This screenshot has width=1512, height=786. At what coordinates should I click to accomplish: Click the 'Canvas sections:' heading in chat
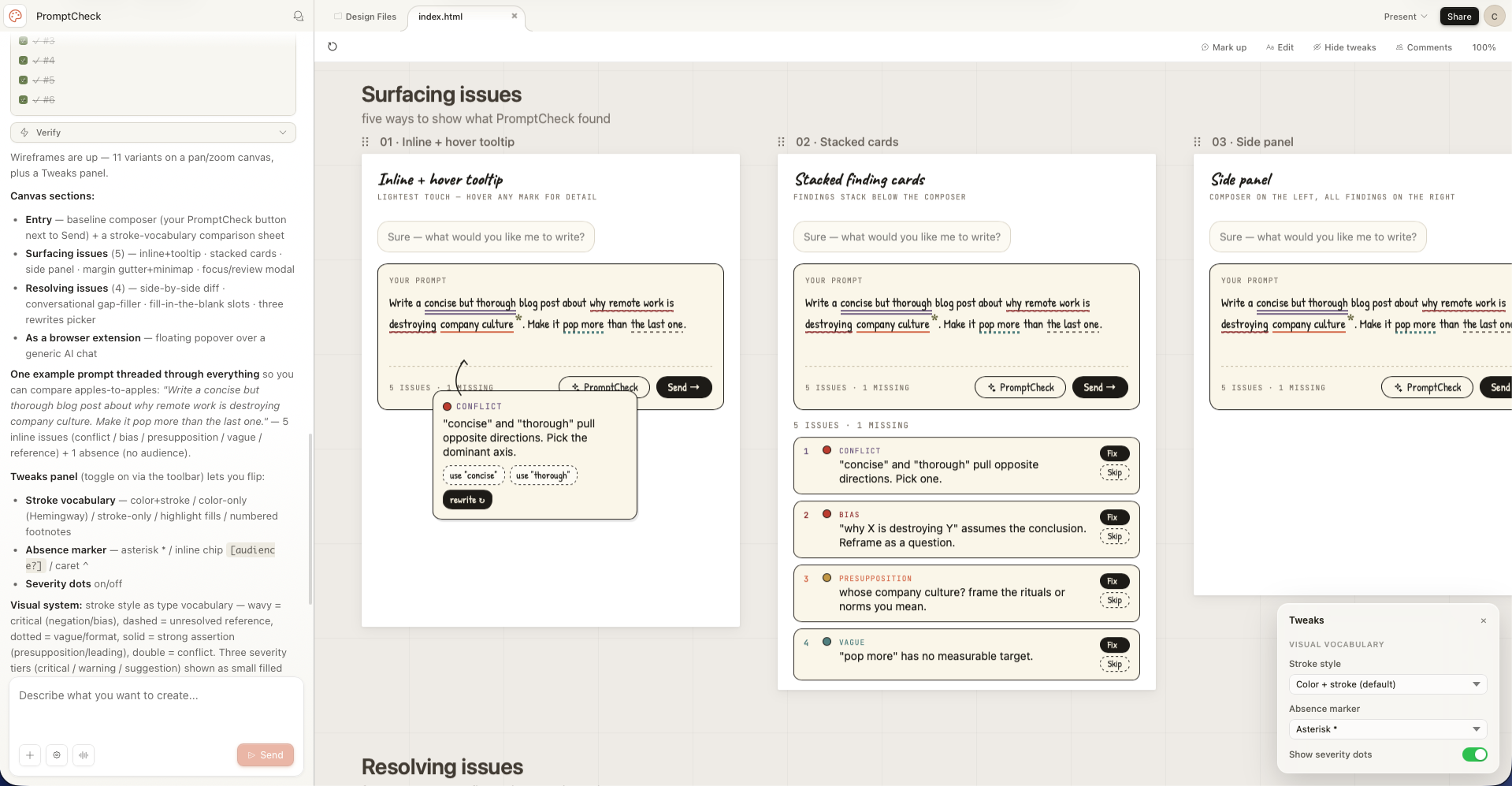(52, 196)
